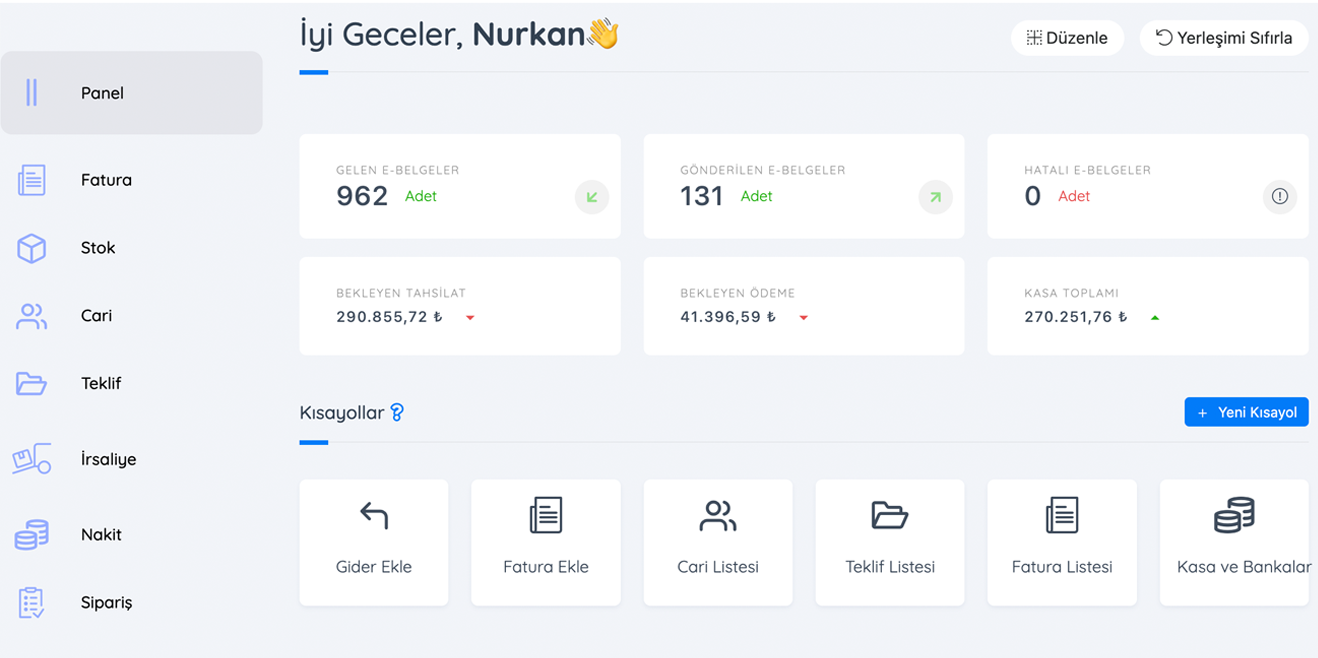Click outgoing arrow icon on Gönderilen E-Belgeler
1318x658 pixels.
click(x=936, y=197)
